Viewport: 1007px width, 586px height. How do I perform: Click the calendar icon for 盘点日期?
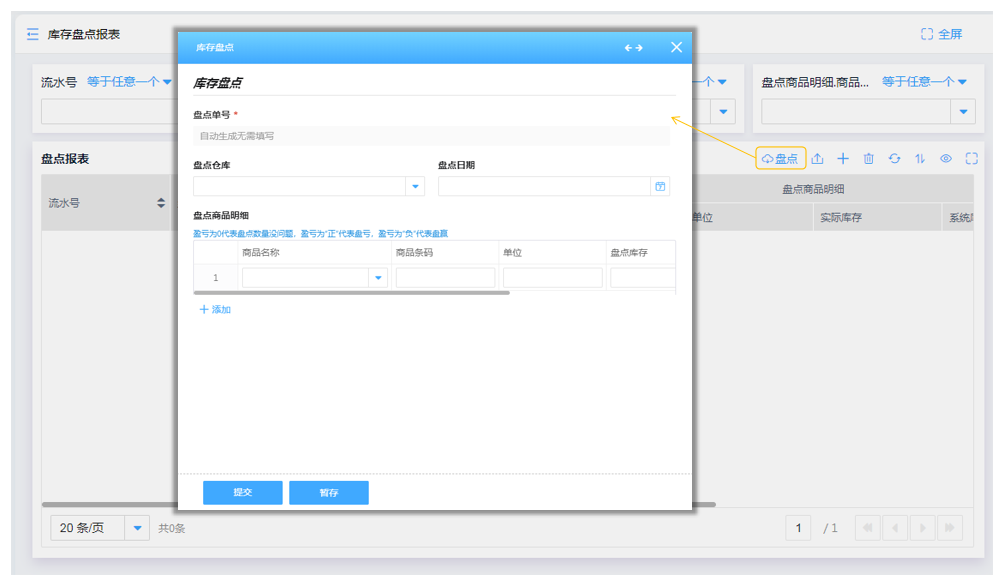point(660,186)
